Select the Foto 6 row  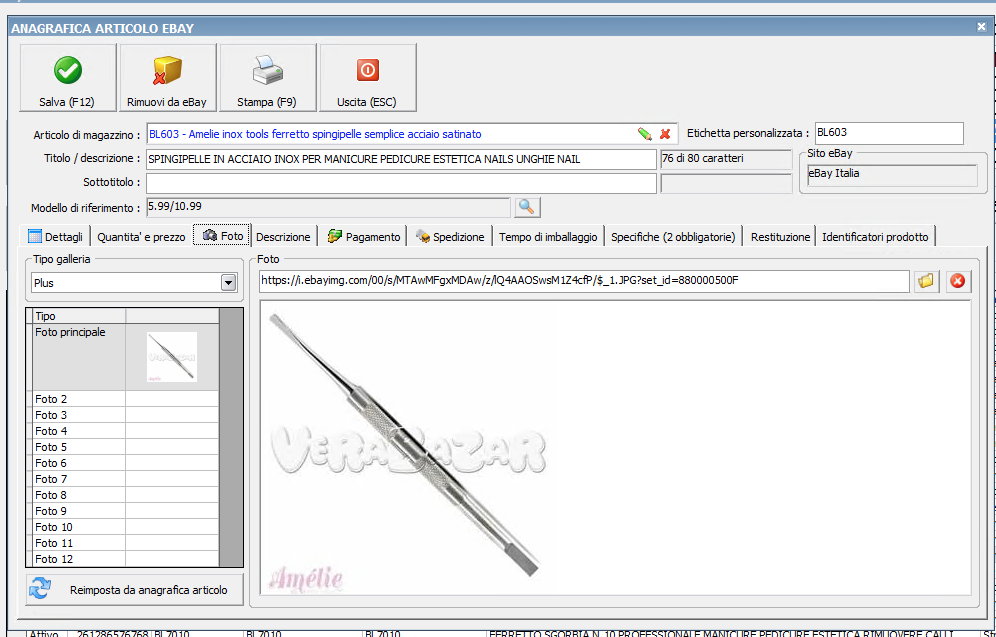(x=124, y=463)
